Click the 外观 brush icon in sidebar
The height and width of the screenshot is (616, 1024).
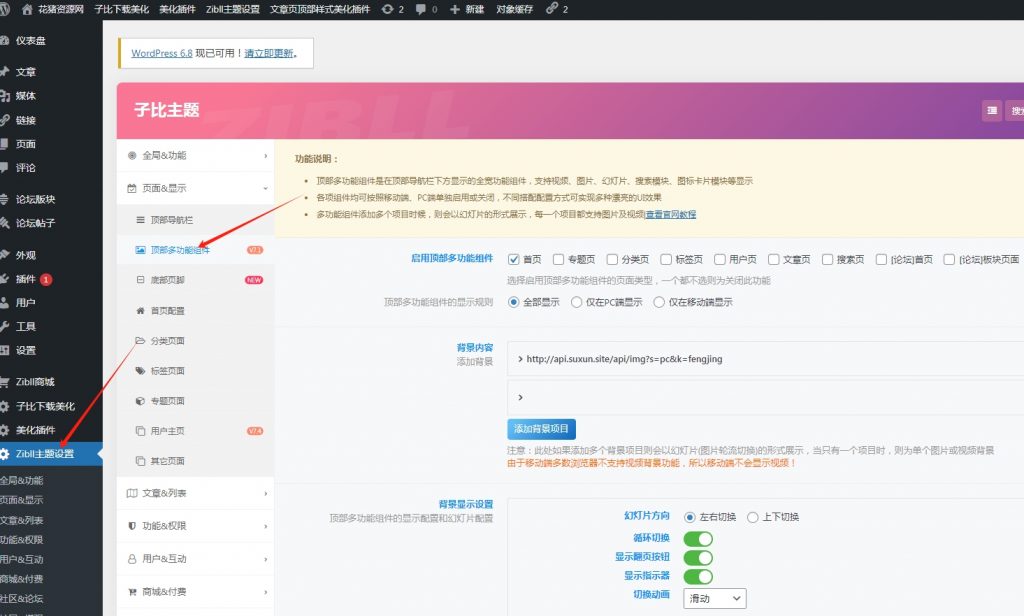(x=5, y=255)
